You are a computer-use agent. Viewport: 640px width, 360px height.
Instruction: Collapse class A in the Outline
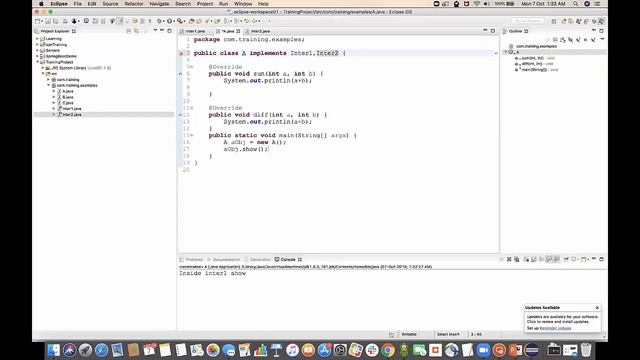click(x=505, y=52)
